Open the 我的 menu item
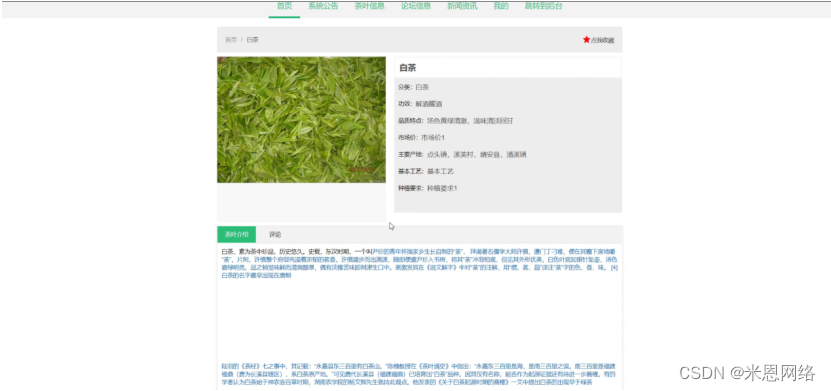The image size is (831, 391). pos(501,6)
